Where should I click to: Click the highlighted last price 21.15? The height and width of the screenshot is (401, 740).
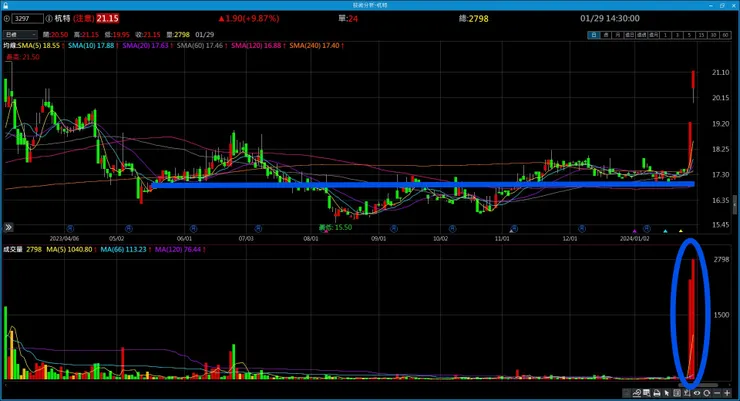point(108,18)
